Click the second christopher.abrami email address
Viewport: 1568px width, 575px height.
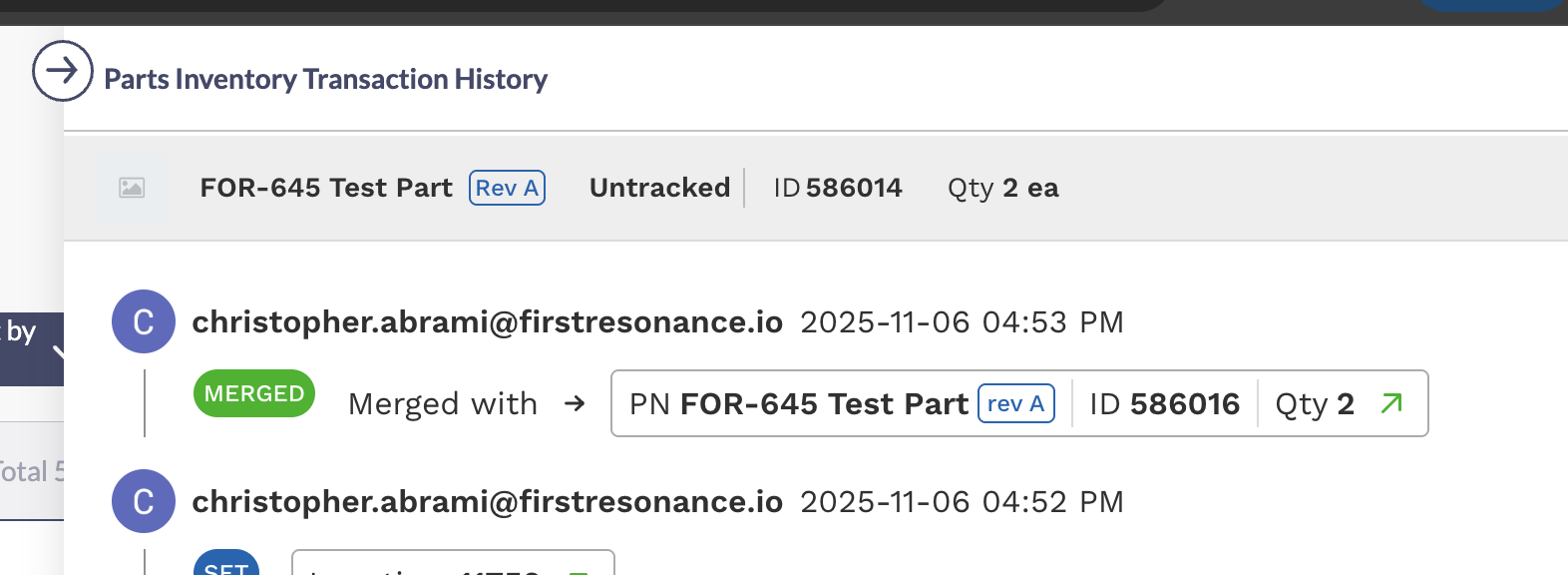[x=487, y=501]
